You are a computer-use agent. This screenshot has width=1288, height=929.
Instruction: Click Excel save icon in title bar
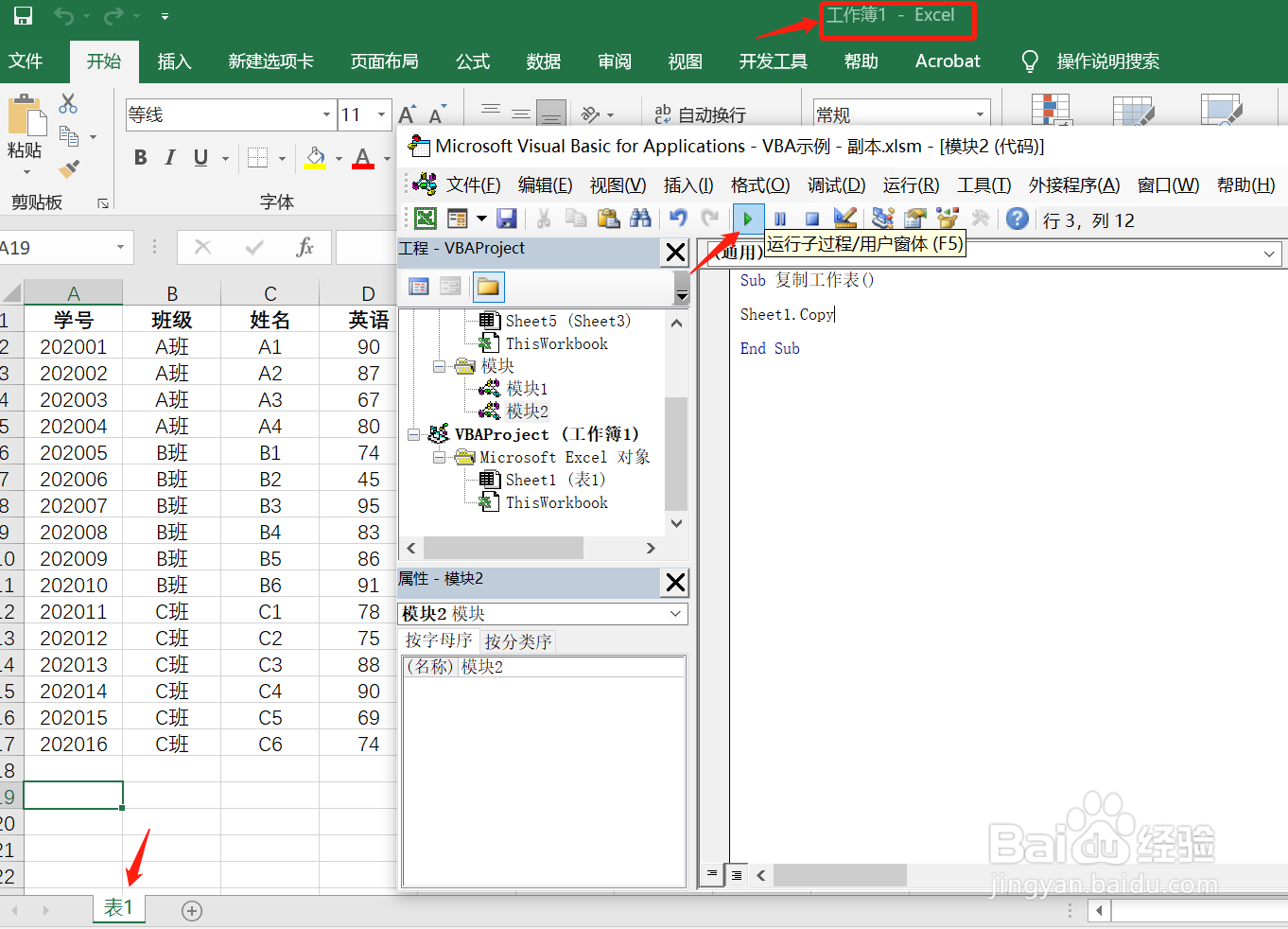23,16
